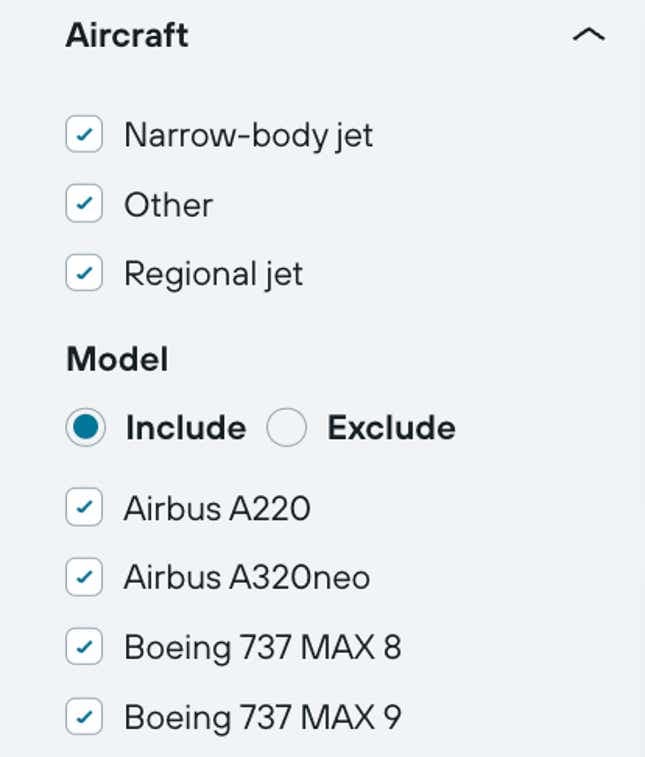Click the Exclude label text
This screenshot has width=645, height=757.
(391, 428)
